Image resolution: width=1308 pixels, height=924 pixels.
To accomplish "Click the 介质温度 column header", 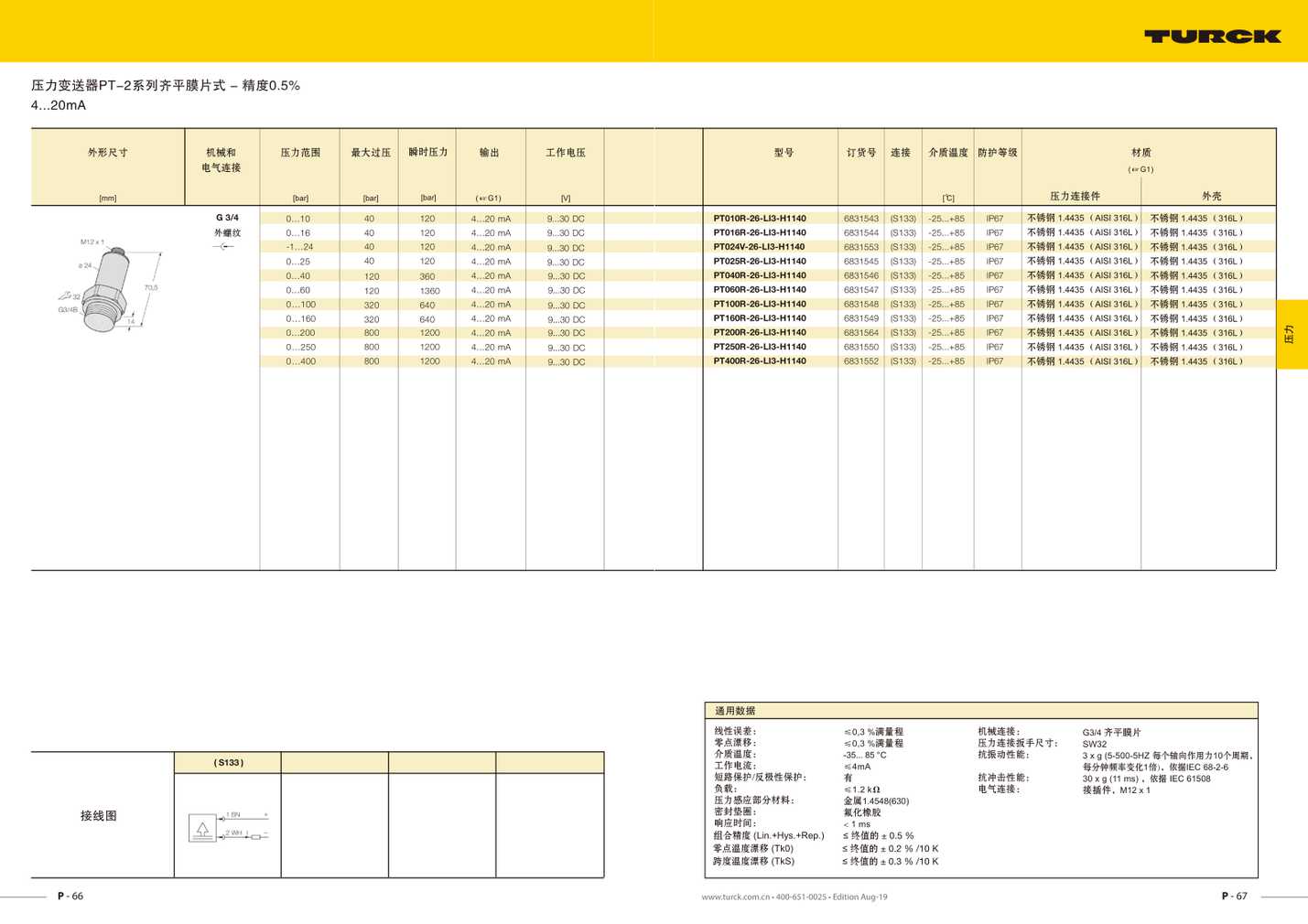I will (948, 153).
